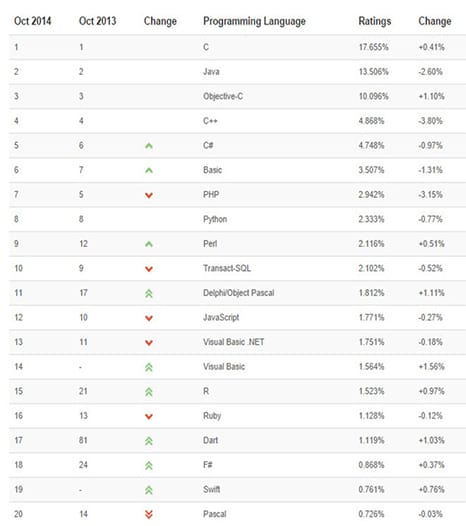
Task: Click the red down arrow beside Ruby
Action: click(149, 416)
